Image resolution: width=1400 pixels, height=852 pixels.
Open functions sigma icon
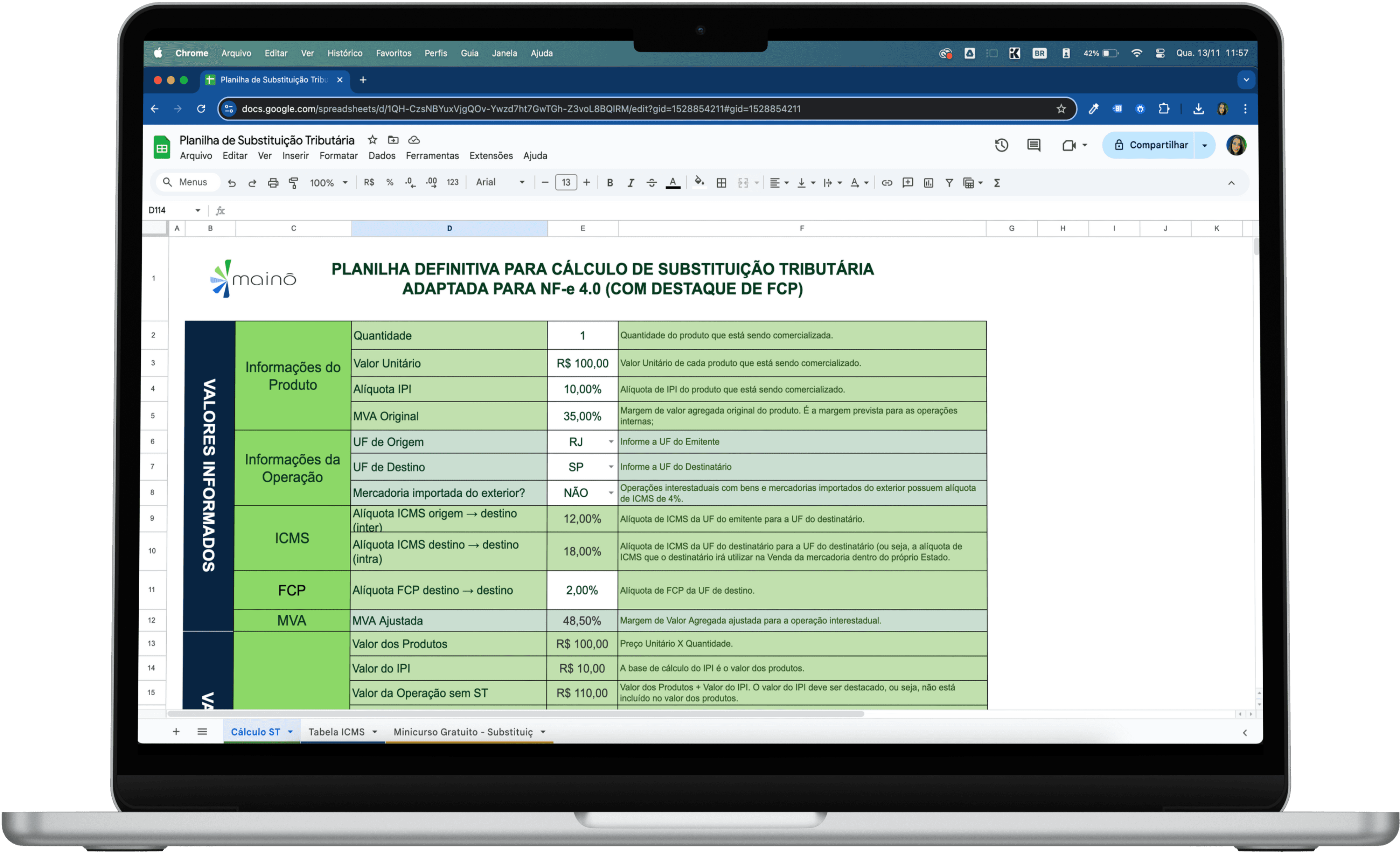(997, 183)
